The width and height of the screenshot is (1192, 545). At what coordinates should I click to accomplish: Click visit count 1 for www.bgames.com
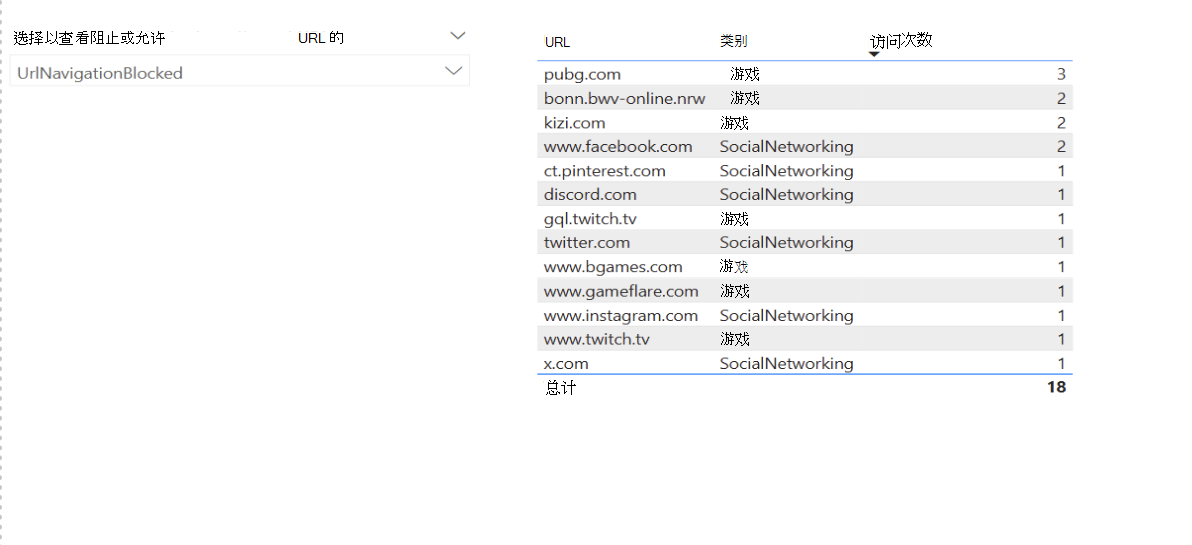pyautogui.click(x=1061, y=267)
